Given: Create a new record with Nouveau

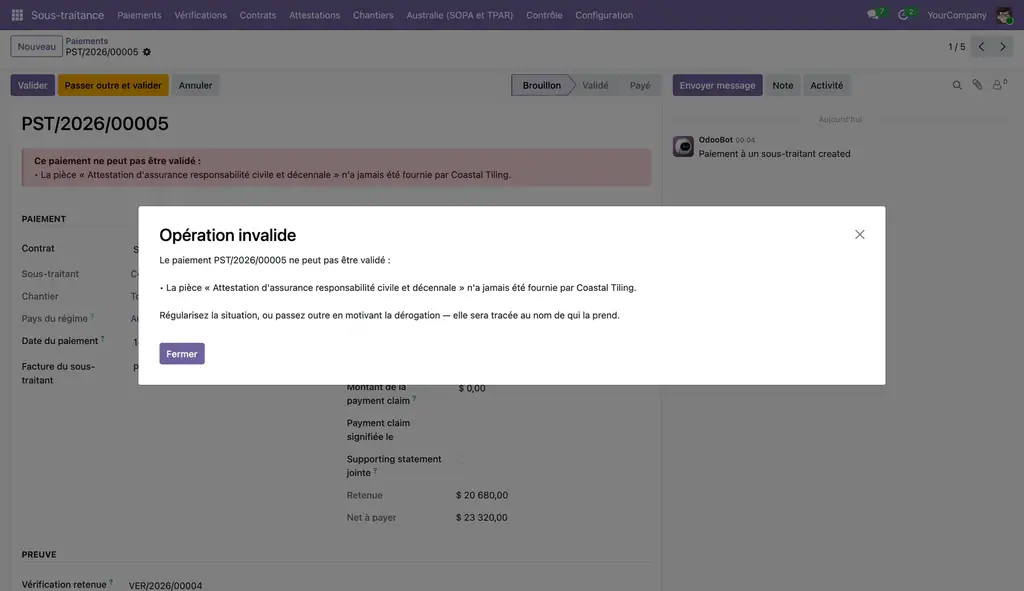Looking at the screenshot, I should (x=37, y=47).
